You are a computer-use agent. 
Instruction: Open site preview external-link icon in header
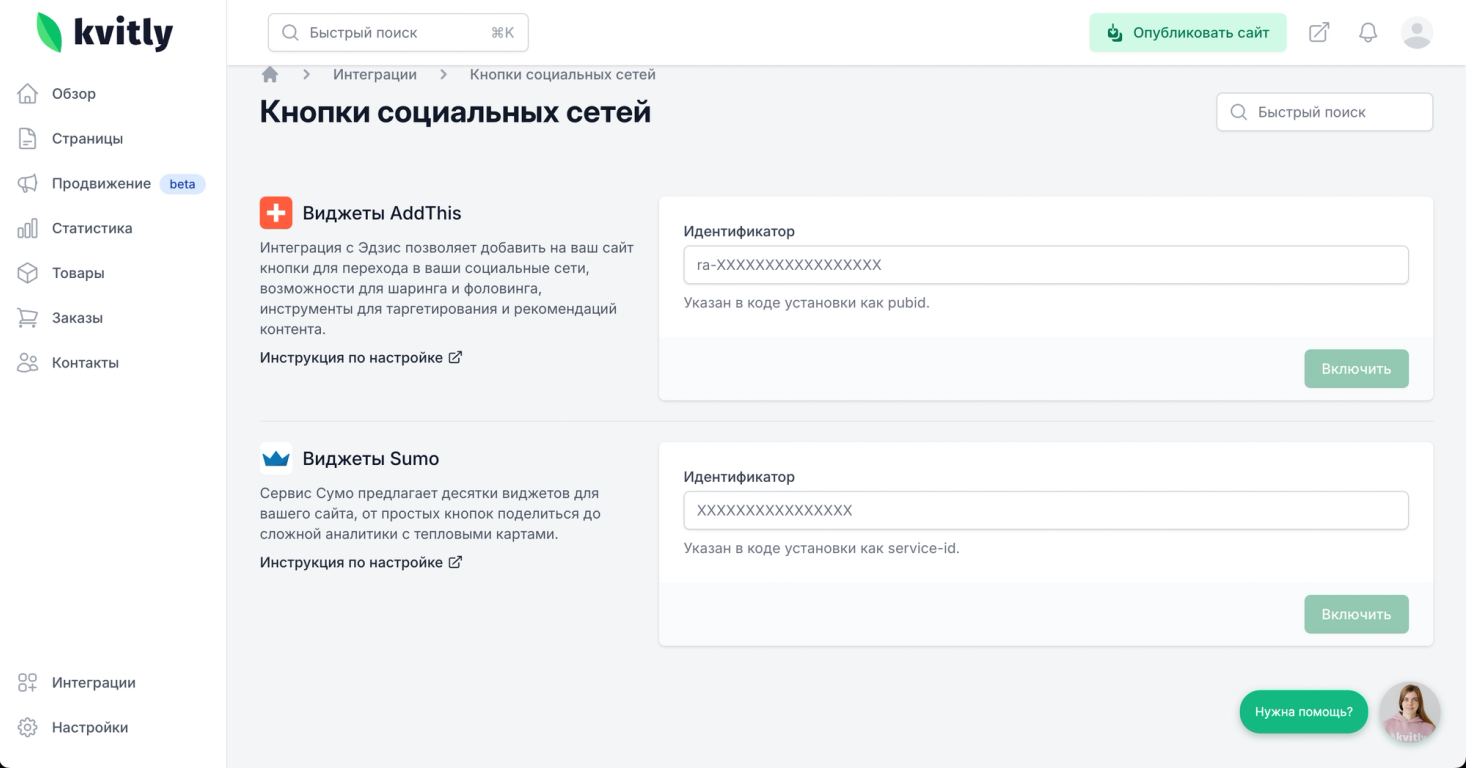coord(1319,33)
